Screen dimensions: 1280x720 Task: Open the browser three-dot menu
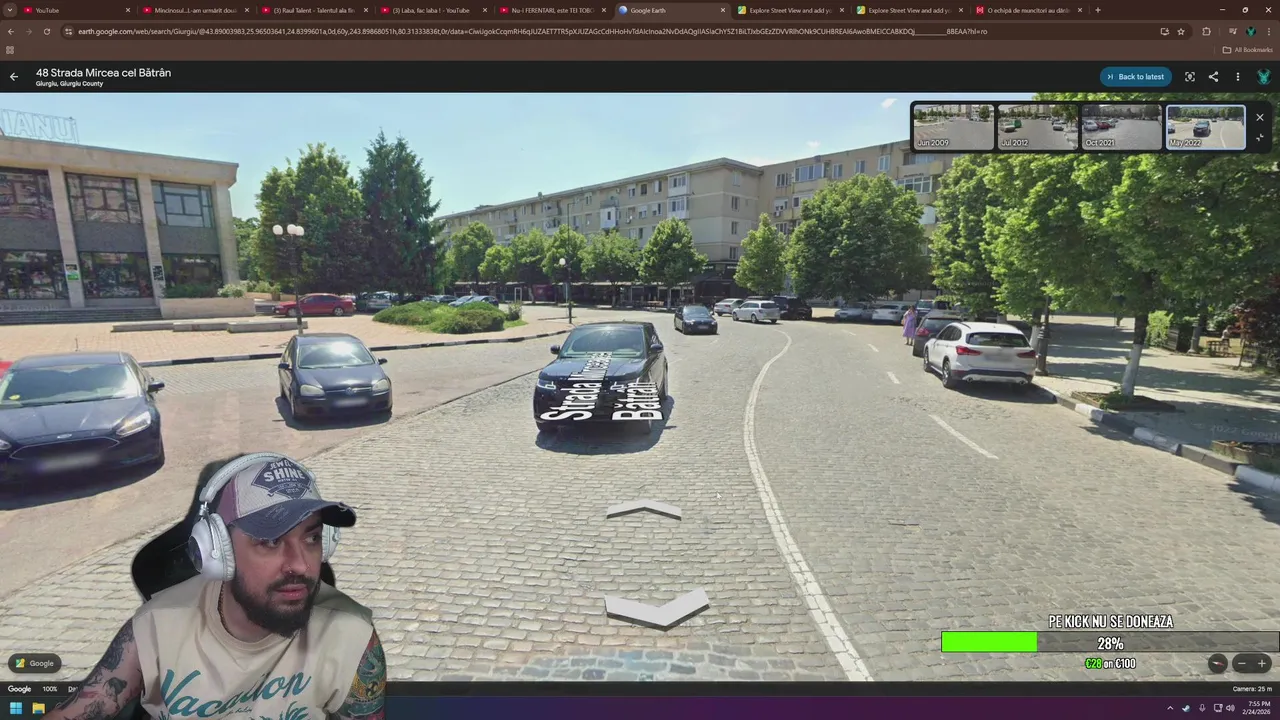(x=1268, y=31)
